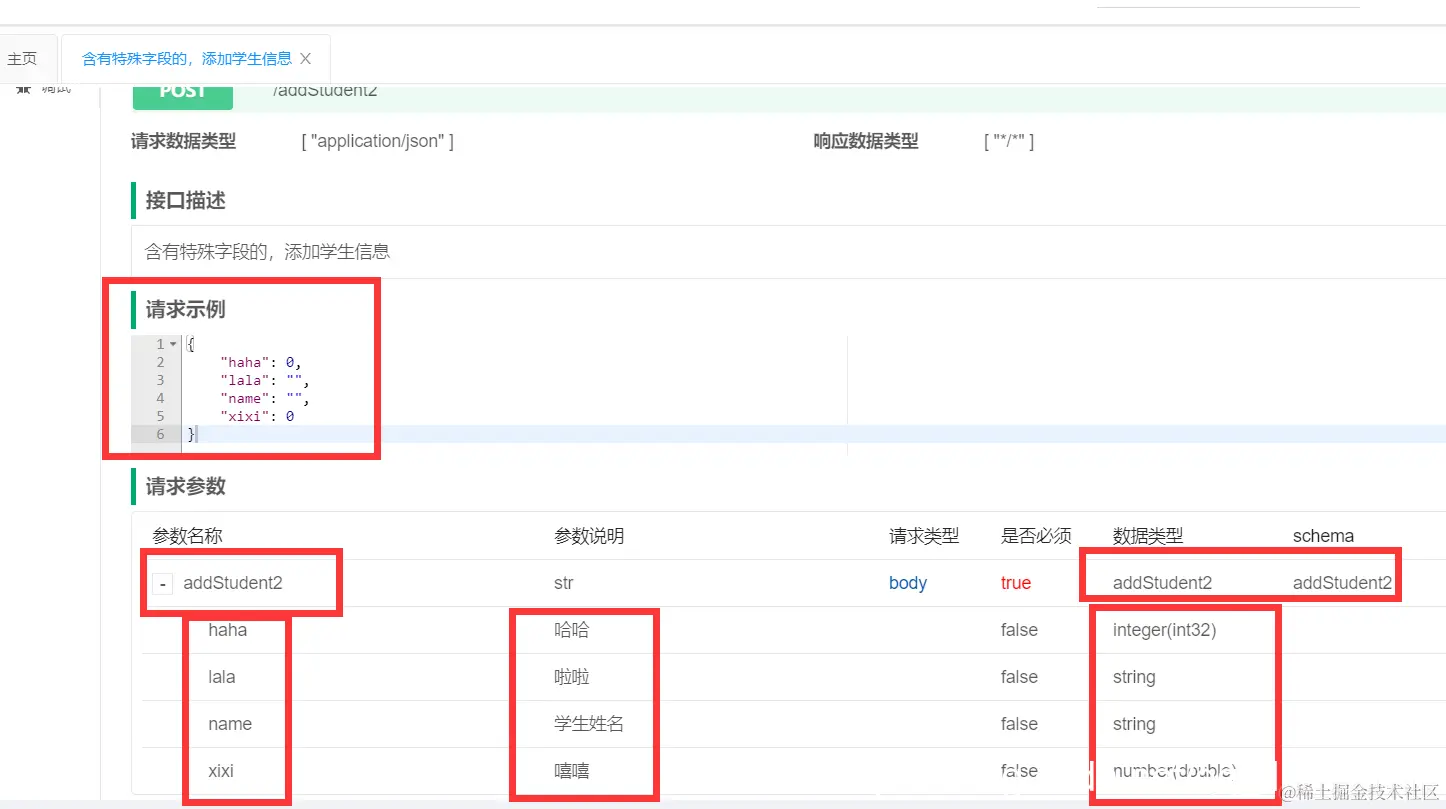The height and width of the screenshot is (809, 1446).
Task: Click the /addStudent2 endpoint path
Action: (325, 91)
